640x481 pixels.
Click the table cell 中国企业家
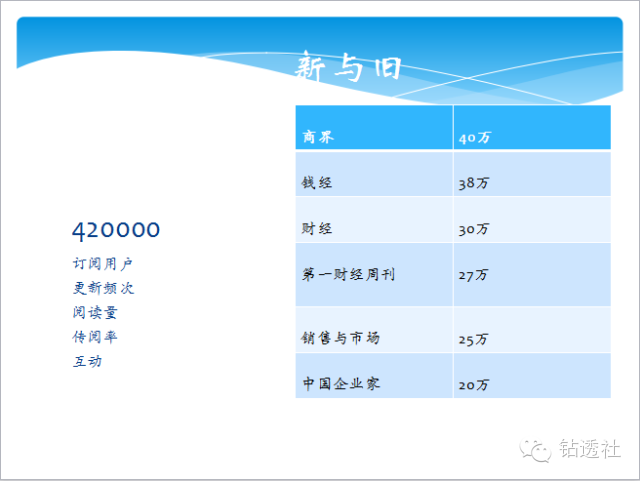tap(374, 376)
